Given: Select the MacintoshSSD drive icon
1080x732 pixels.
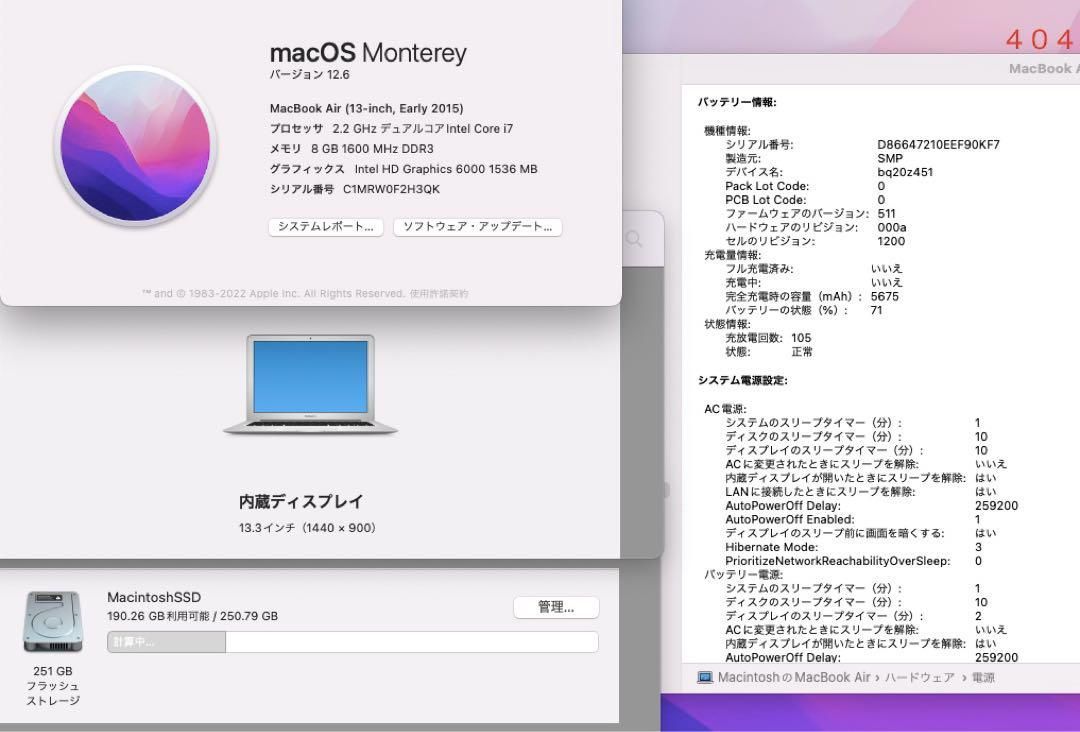Looking at the screenshot, I should point(52,622).
